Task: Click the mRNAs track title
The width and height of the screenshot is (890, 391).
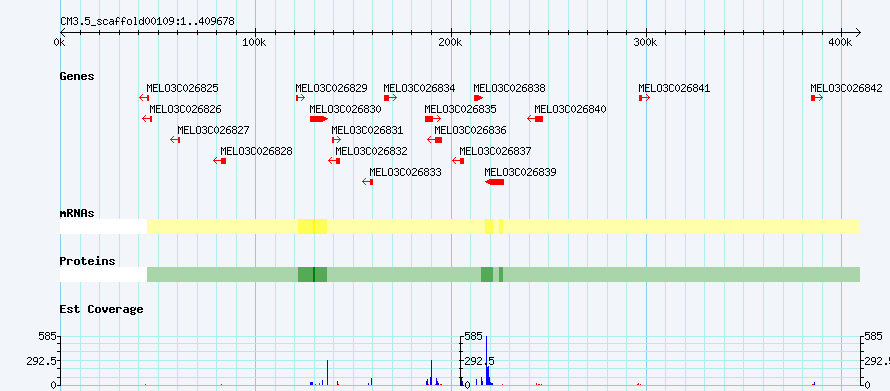Action: [x=77, y=213]
